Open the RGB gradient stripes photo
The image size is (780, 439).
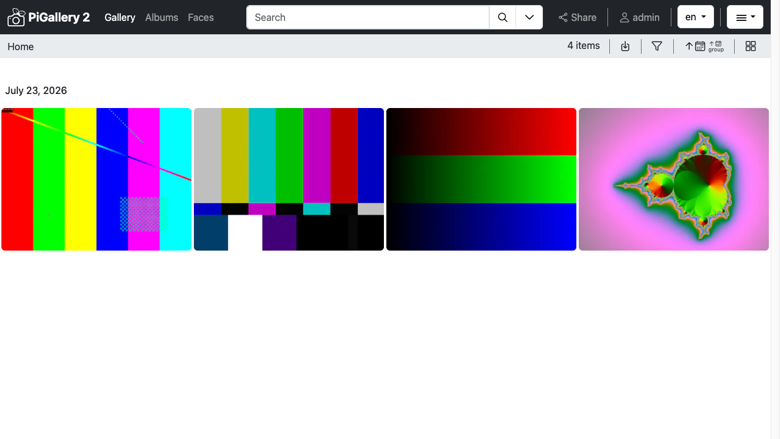pyautogui.click(x=482, y=179)
